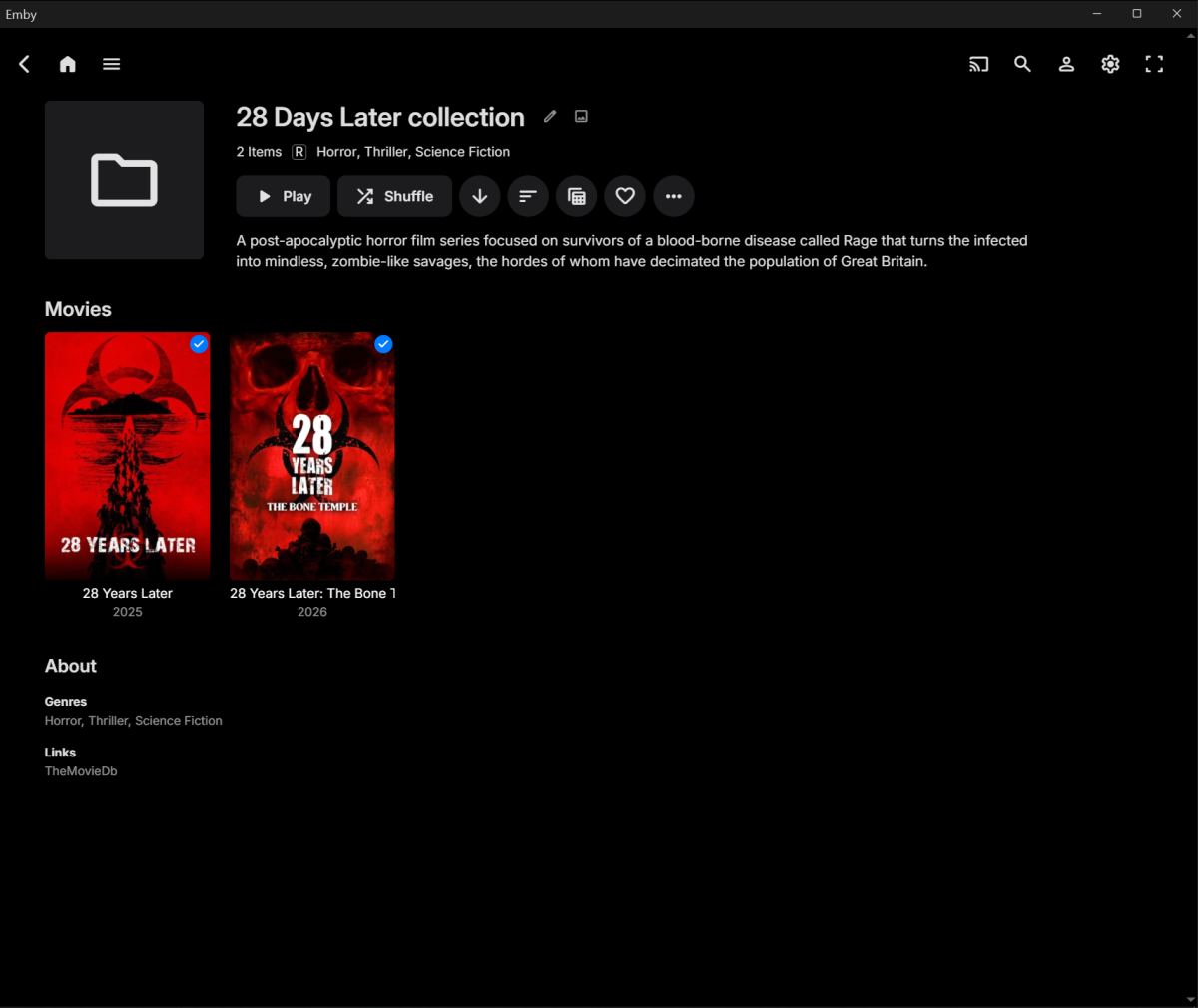Screen dimensions: 1198x1008
Task: Open the settings gear icon
Action: [x=1111, y=64]
